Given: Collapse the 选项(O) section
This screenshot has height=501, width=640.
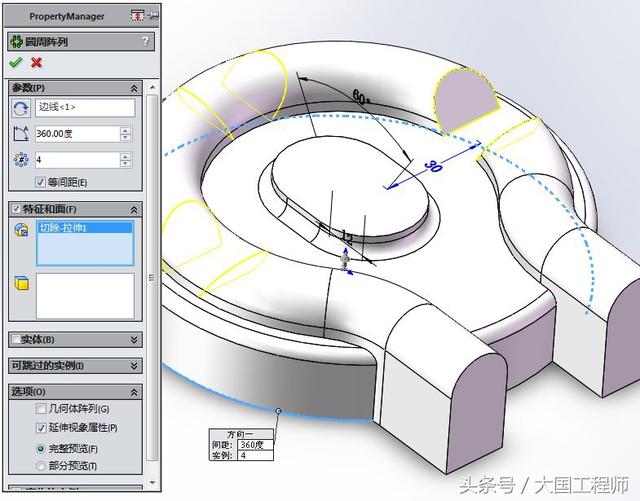Looking at the screenshot, I should [x=134, y=392].
